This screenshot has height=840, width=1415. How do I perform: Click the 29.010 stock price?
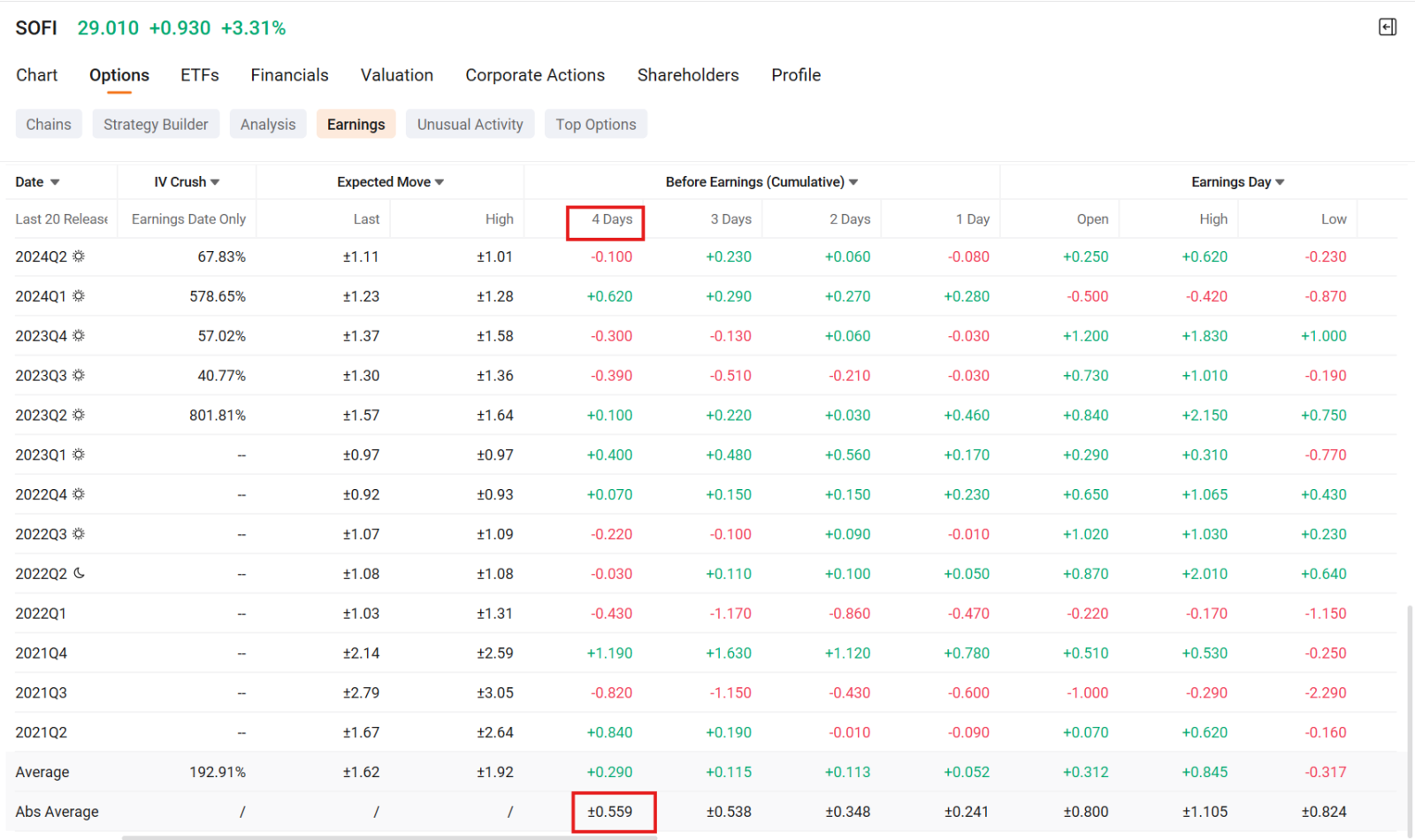[108, 28]
